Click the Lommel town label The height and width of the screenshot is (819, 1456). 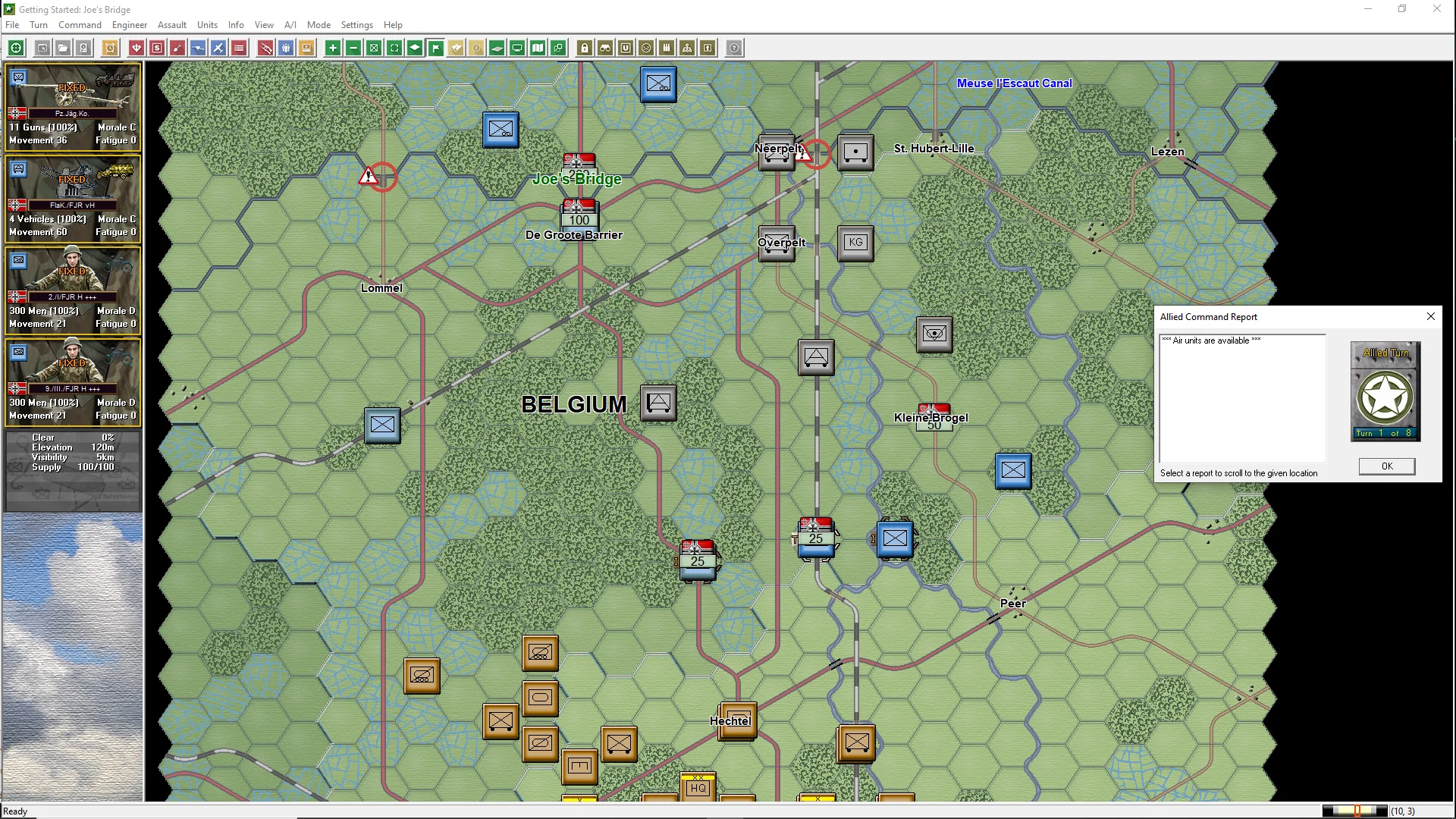[x=381, y=288]
